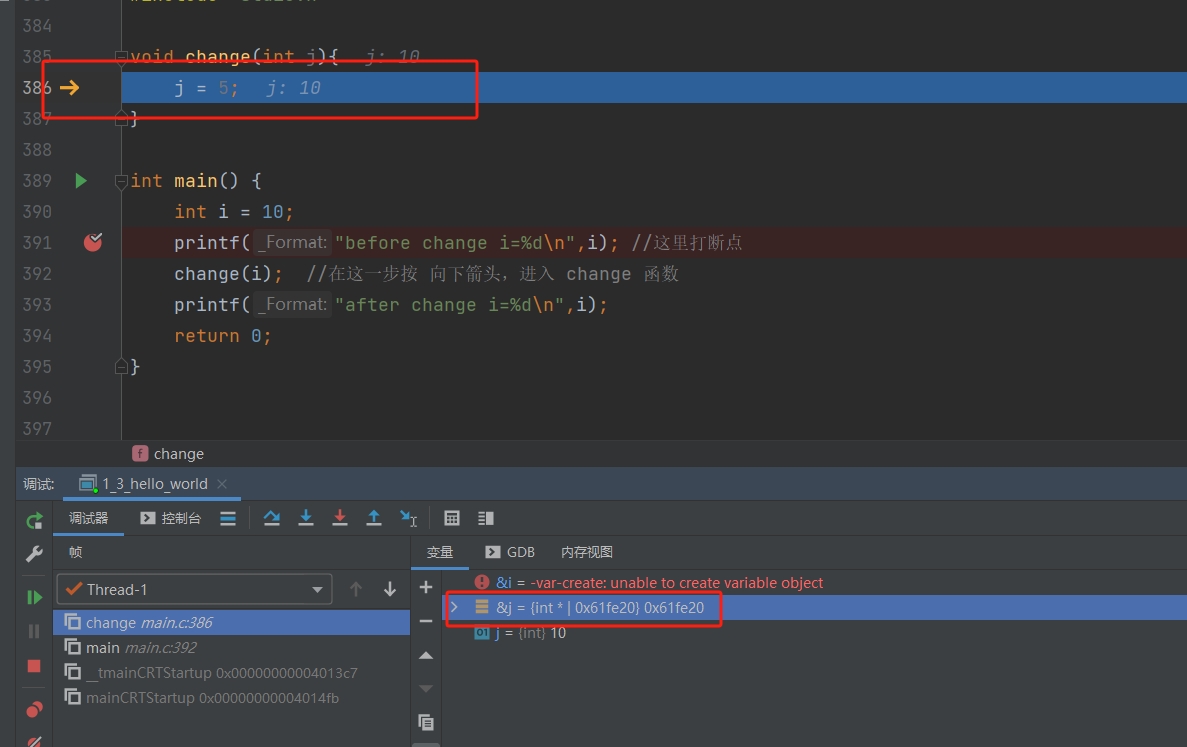
Task: Expand the &j pointer variable
Action: [x=455, y=608]
